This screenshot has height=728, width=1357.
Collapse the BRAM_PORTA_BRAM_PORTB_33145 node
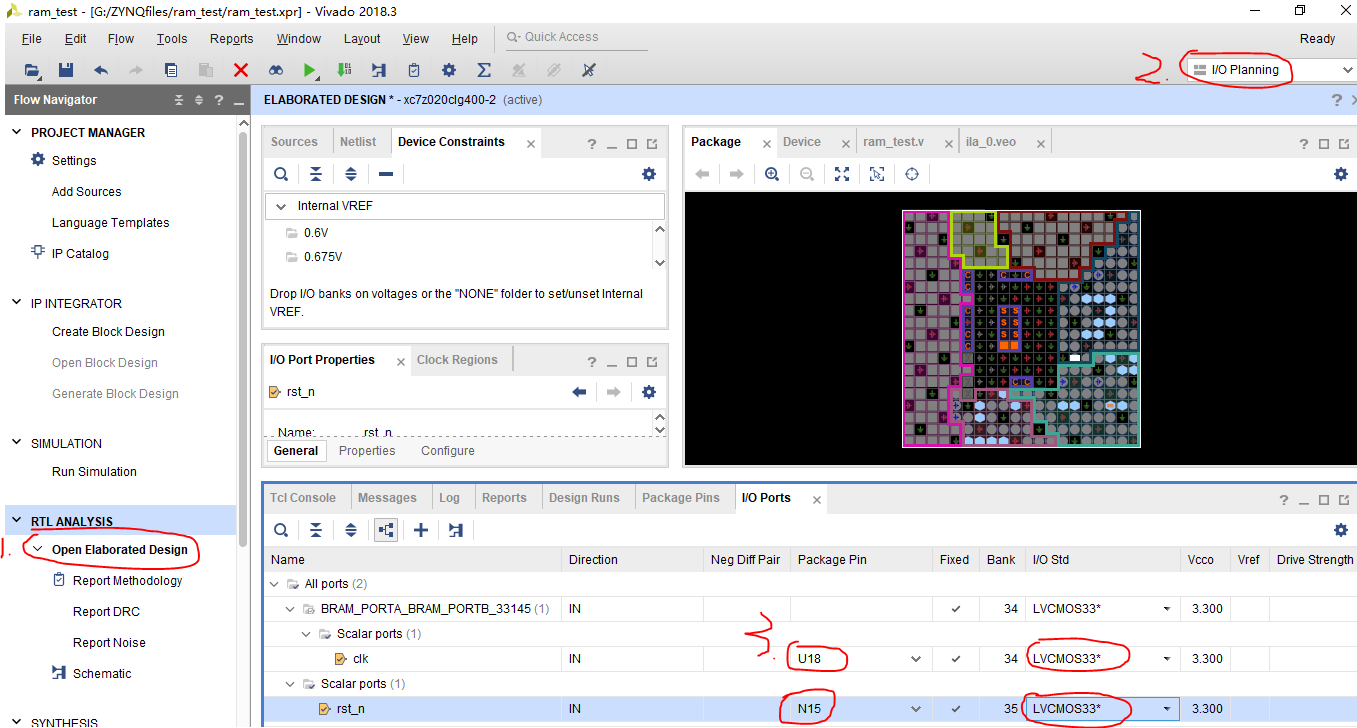point(292,609)
